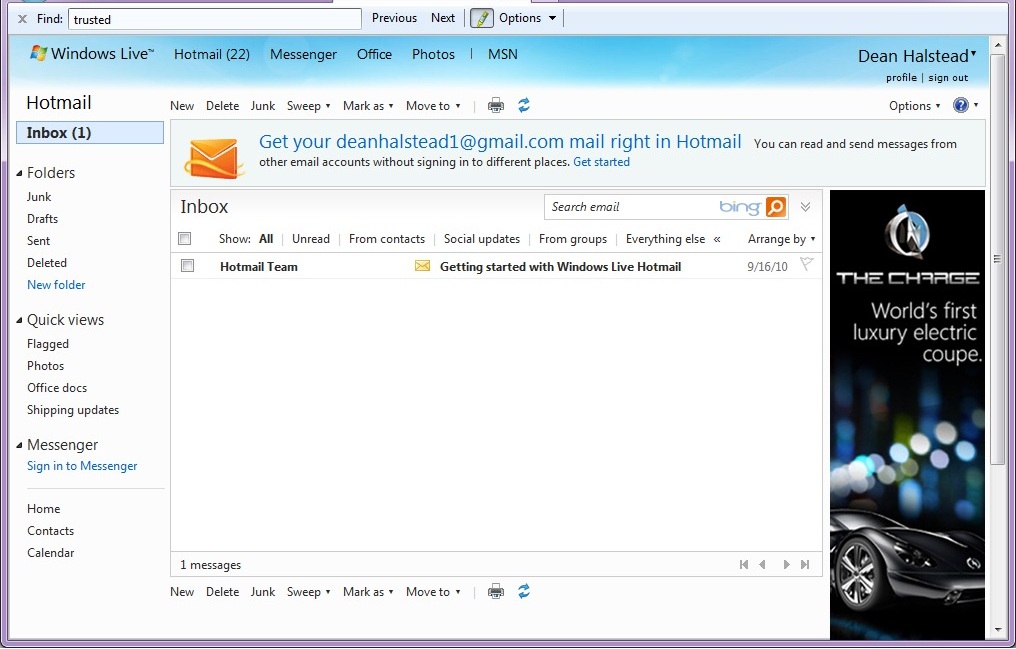
Task: Jump to Next find match
Action: (443, 18)
